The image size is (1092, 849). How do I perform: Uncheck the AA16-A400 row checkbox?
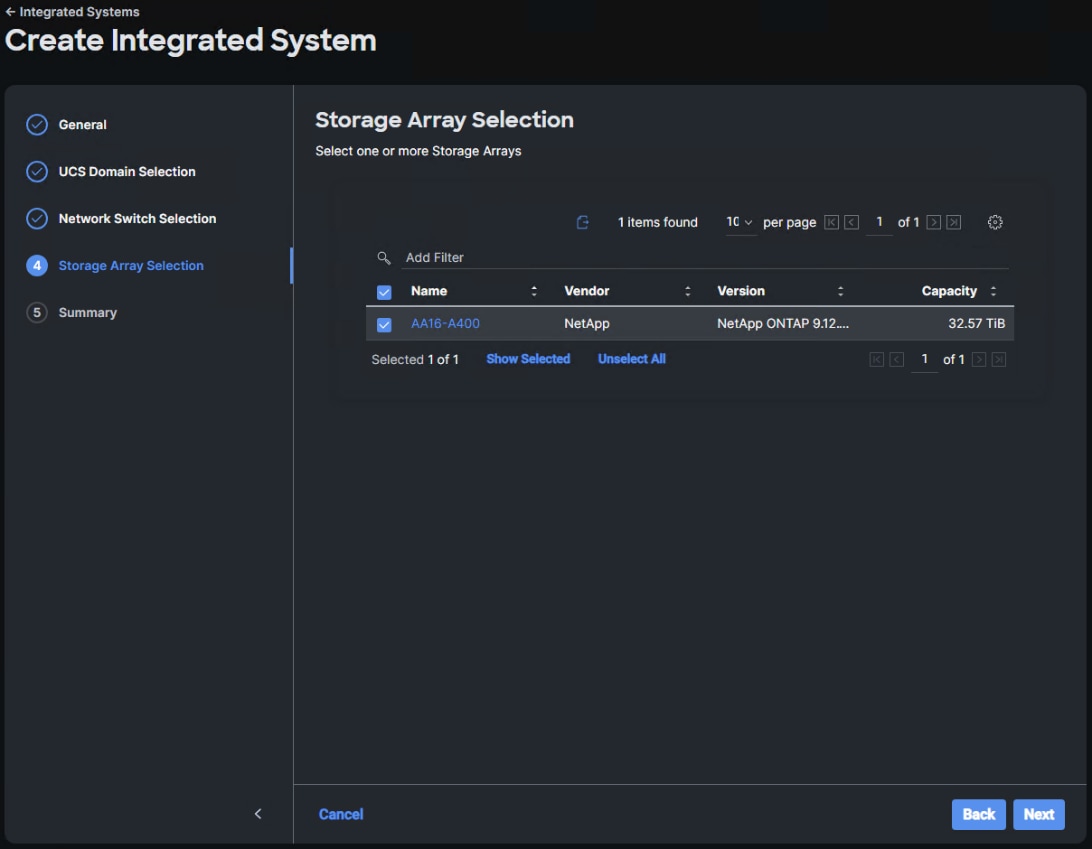(384, 325)
